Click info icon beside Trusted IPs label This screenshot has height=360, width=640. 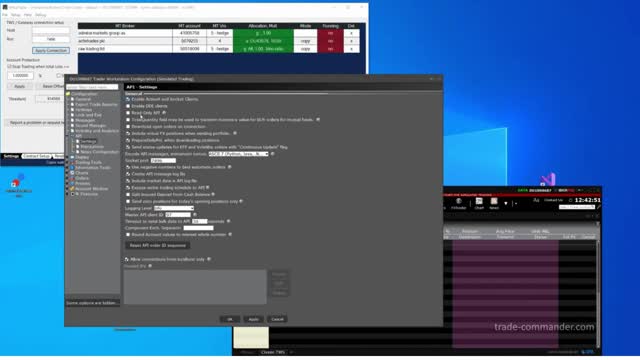click(150, 266)
